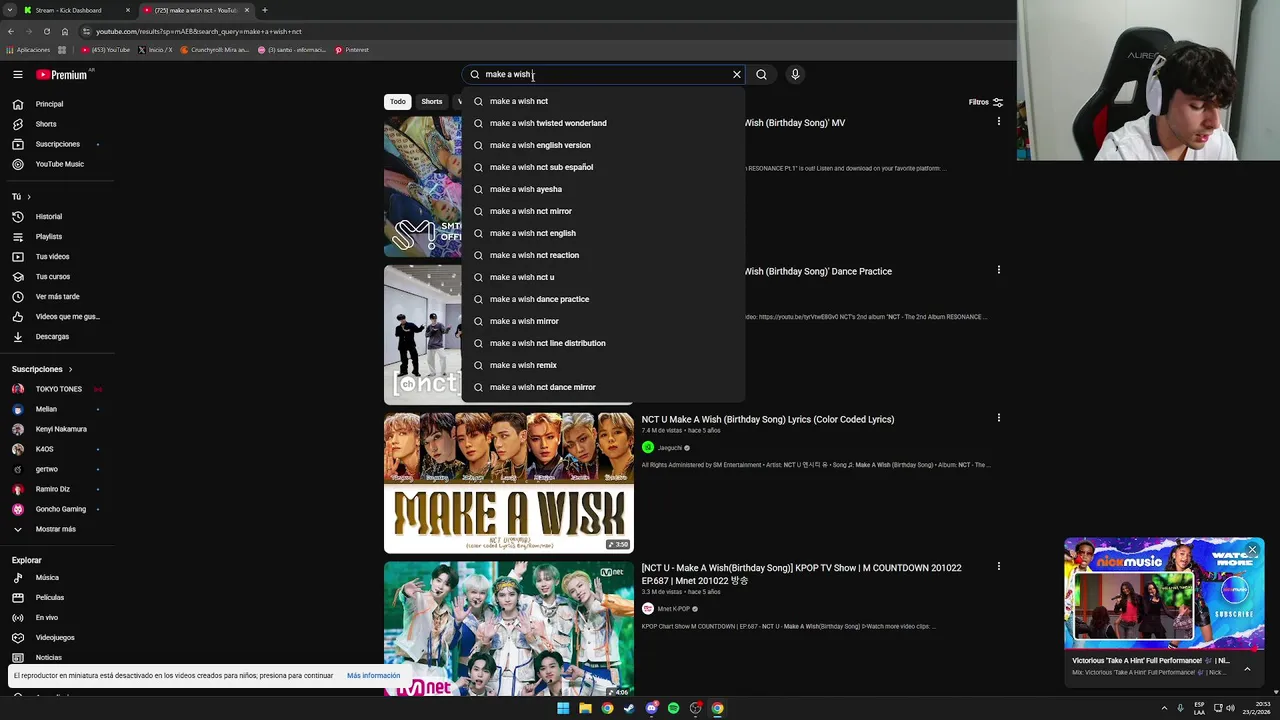Click inside the YouTube search input field
The image size is (1280, 720).
coord(604,74)
